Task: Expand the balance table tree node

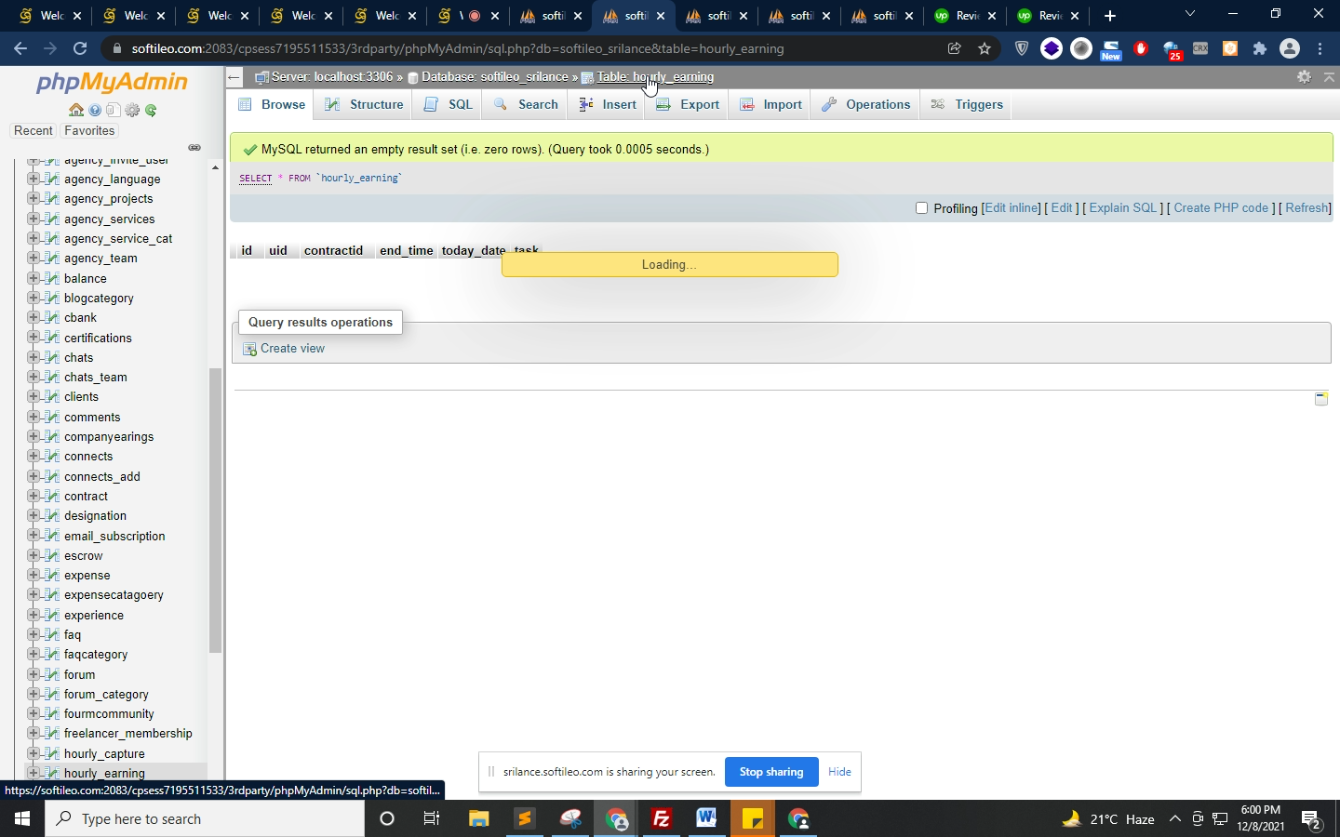Action: click(x=33, y=278)
